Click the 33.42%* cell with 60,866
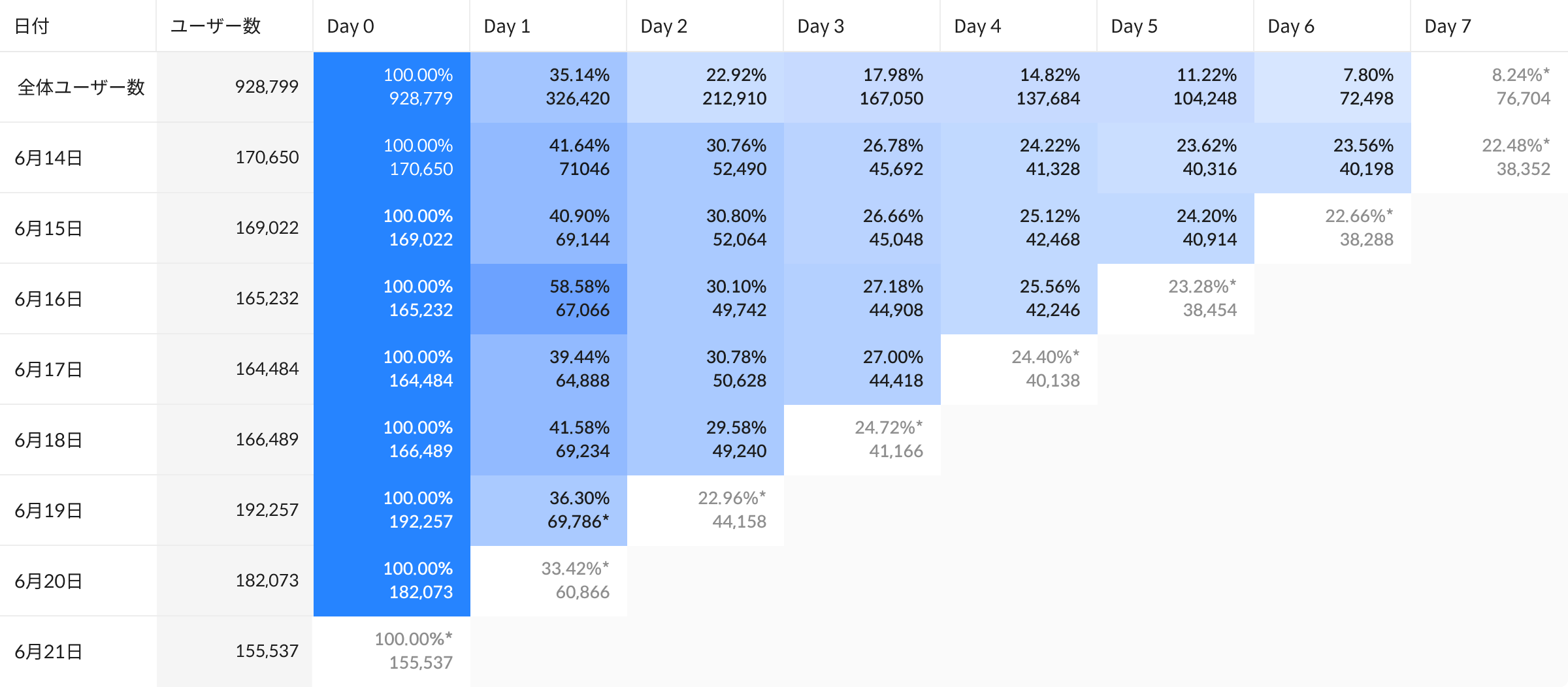The image size is (1568, 687). [x=549, y=581]
